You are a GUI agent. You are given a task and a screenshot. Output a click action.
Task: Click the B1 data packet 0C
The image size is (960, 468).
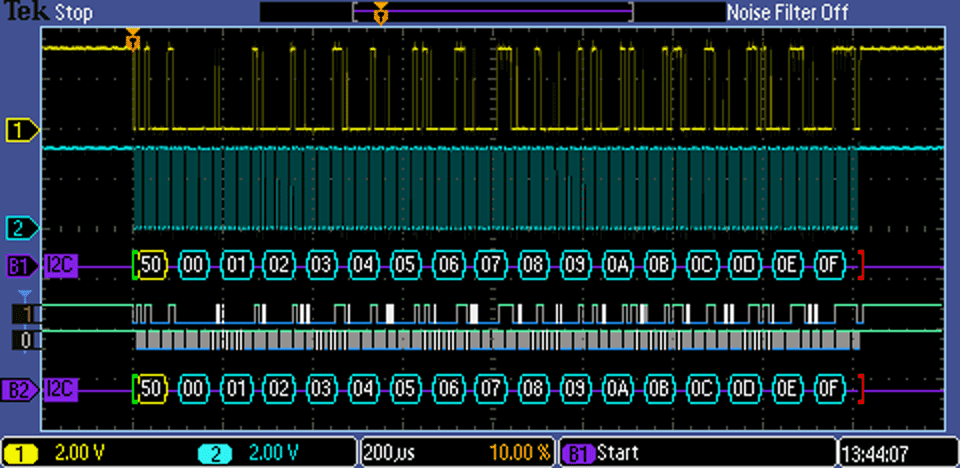tap(702, 265)
